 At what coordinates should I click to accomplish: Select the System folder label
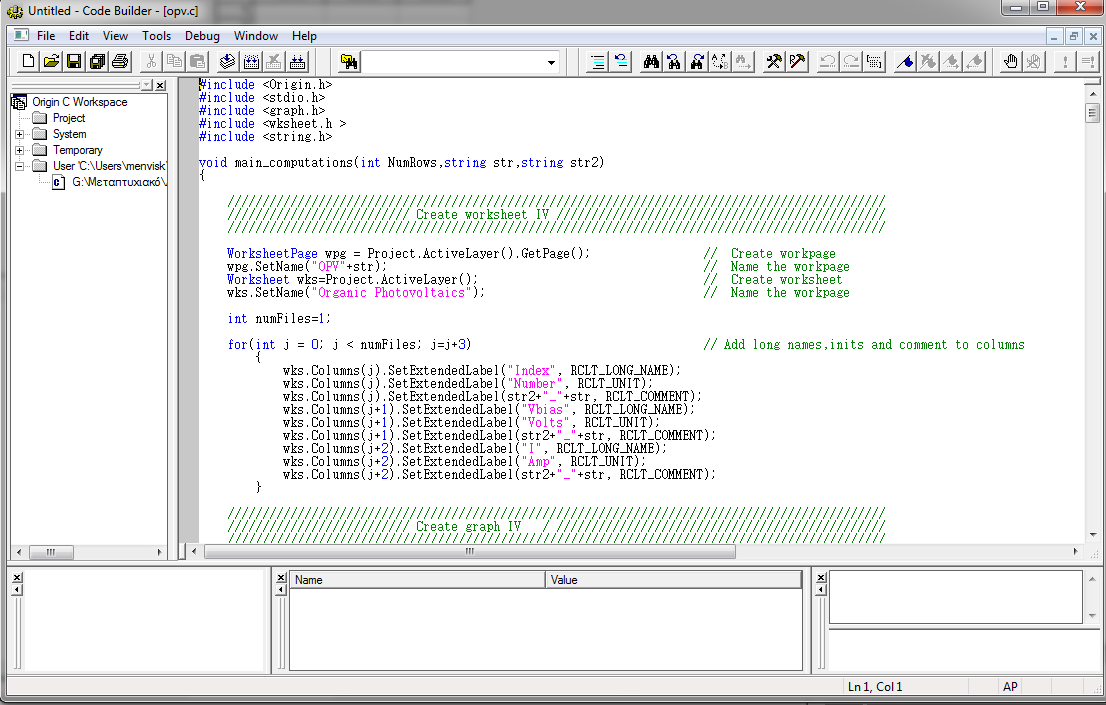point(70,134)
